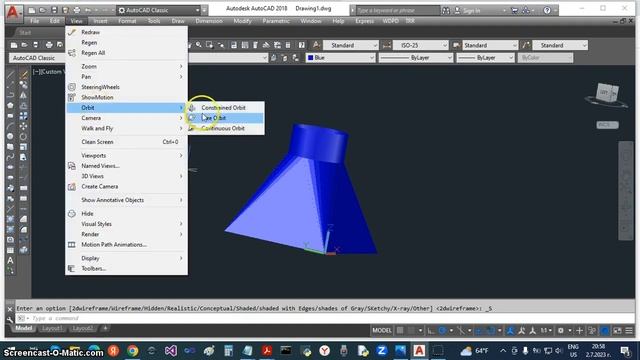Open Visual Studio from the taskbar
The image size is (640, 360).
point(171,351)
